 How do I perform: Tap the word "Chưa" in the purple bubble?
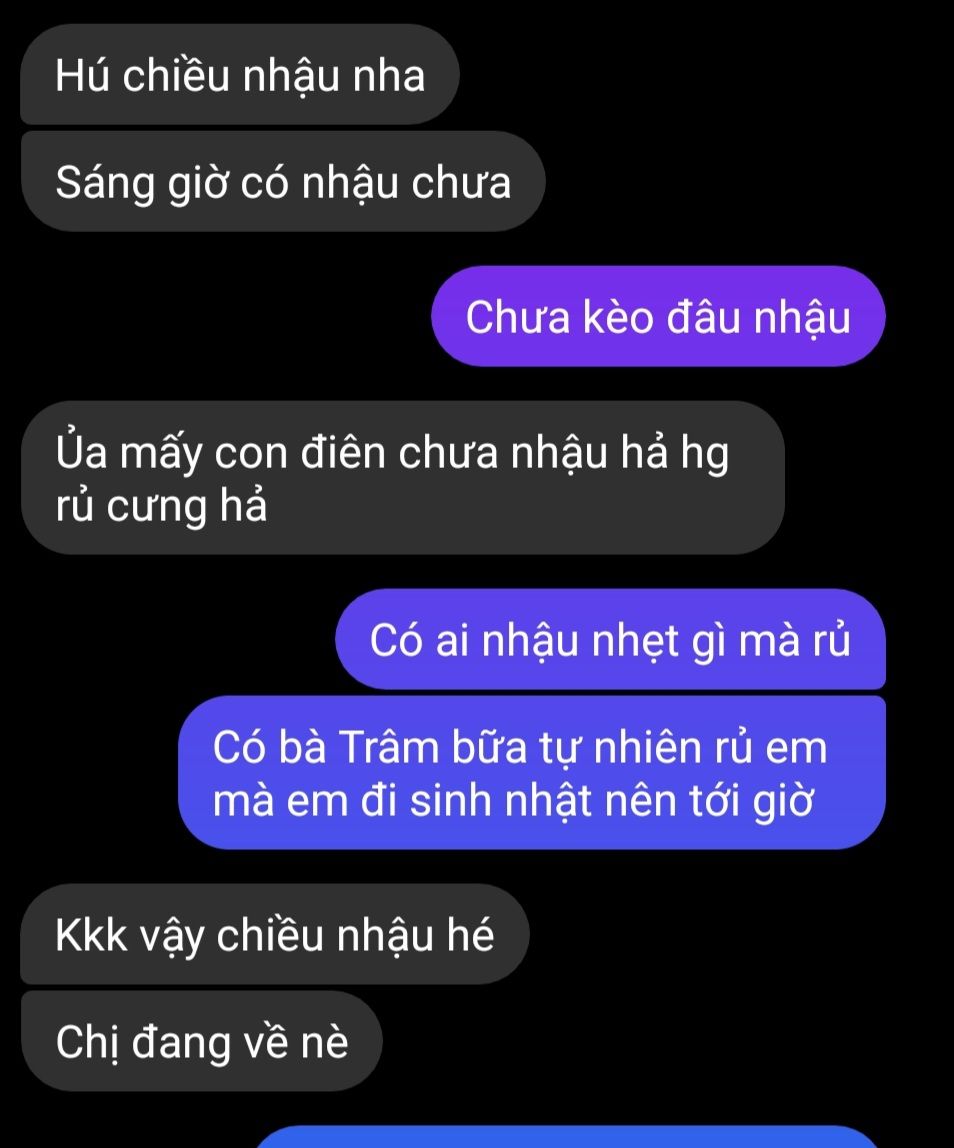[x=518, y=318]
